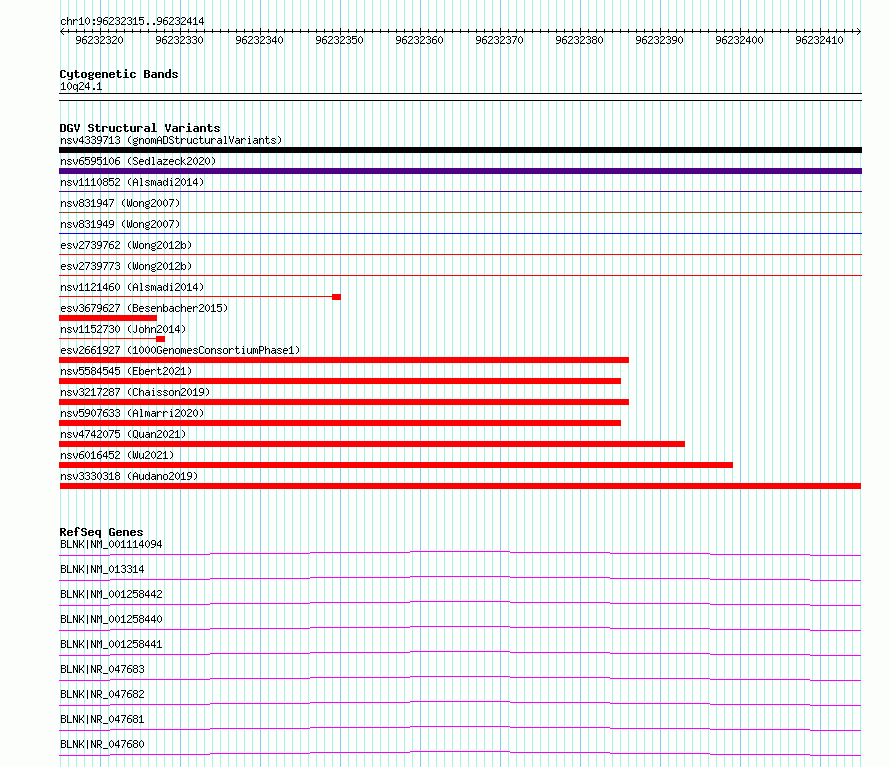Click the red bar under nsv5584545
This screenshot has width=890, height=767.
[340, 381]
